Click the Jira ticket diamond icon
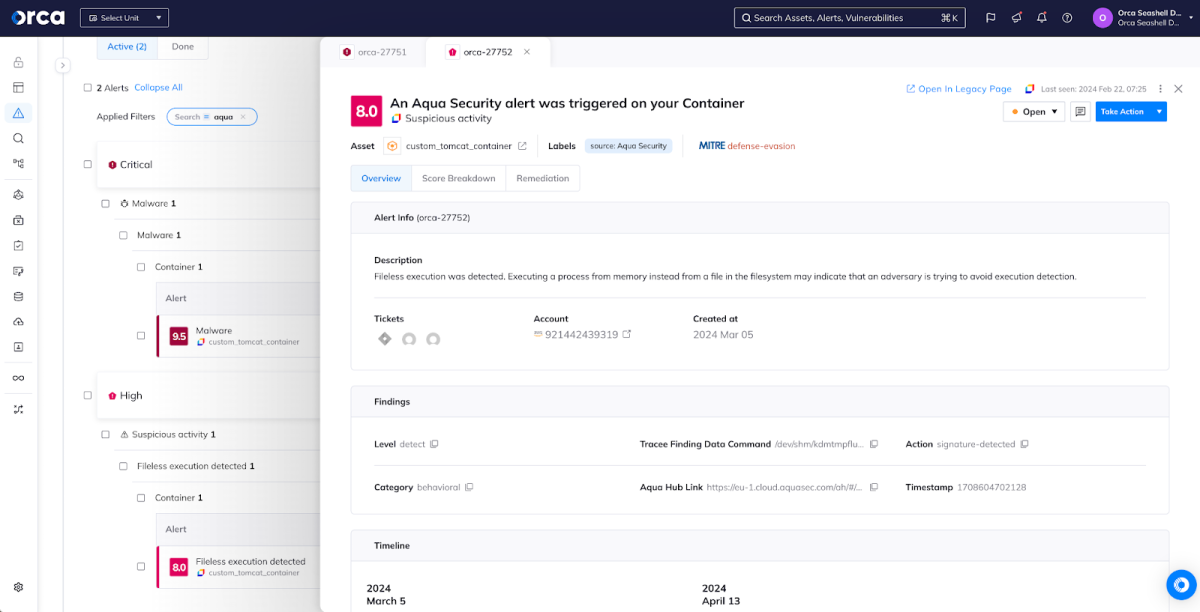Viewport: 1200px width, 612px height. click(385, 339)
